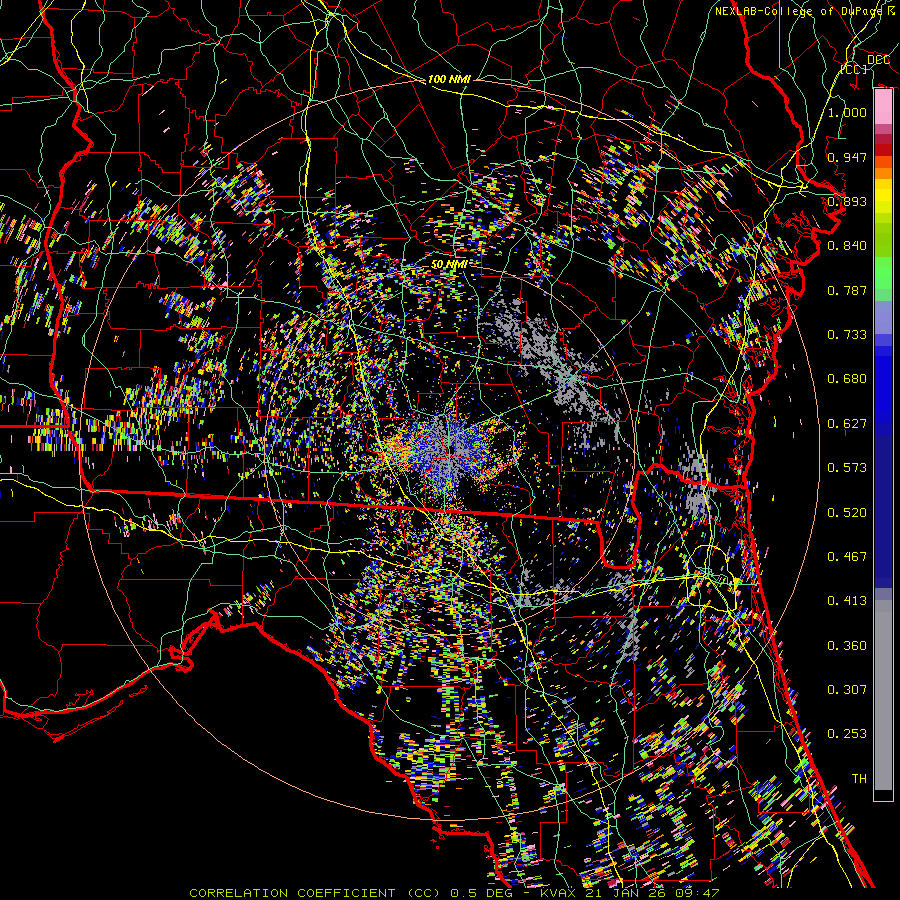The width and height of the screenshot is (900, 900).
Task: Pick the bright green segment of the color scale
Action: pos(883,273)
